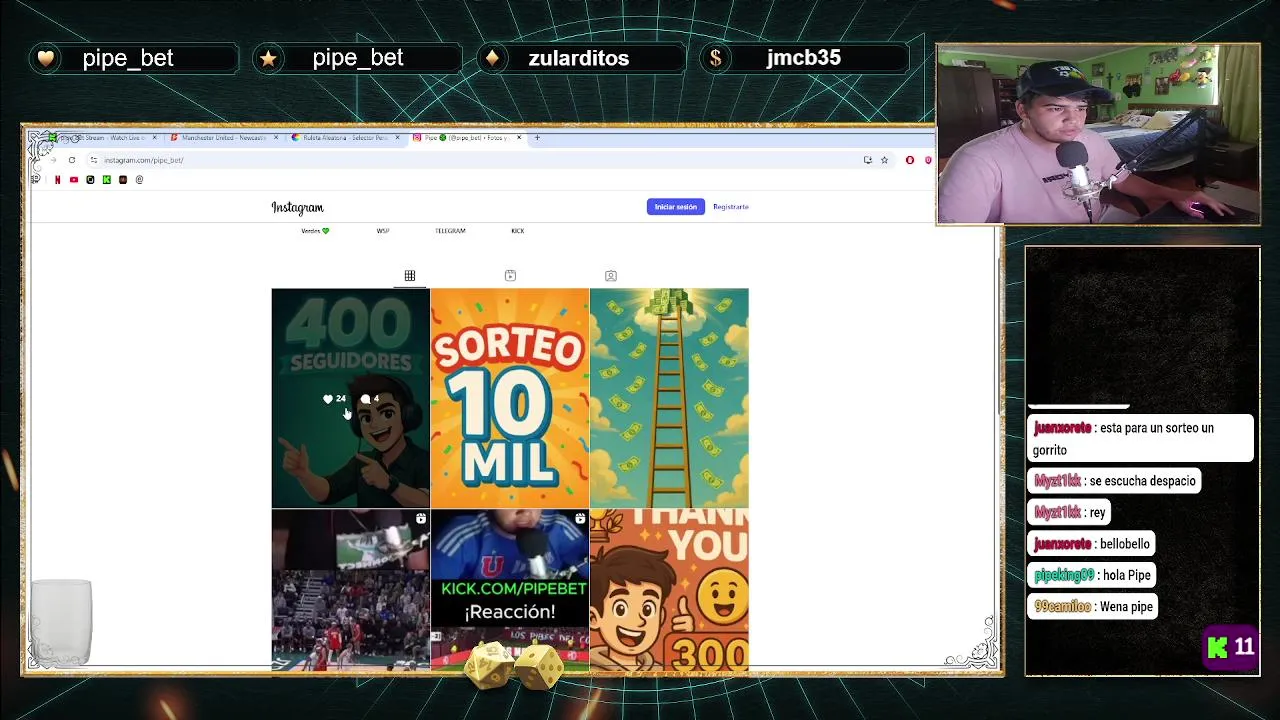Open the TELEGRAM highlight
The width and height of the screenshot is (1280, 720).
[x=450, y=231]
